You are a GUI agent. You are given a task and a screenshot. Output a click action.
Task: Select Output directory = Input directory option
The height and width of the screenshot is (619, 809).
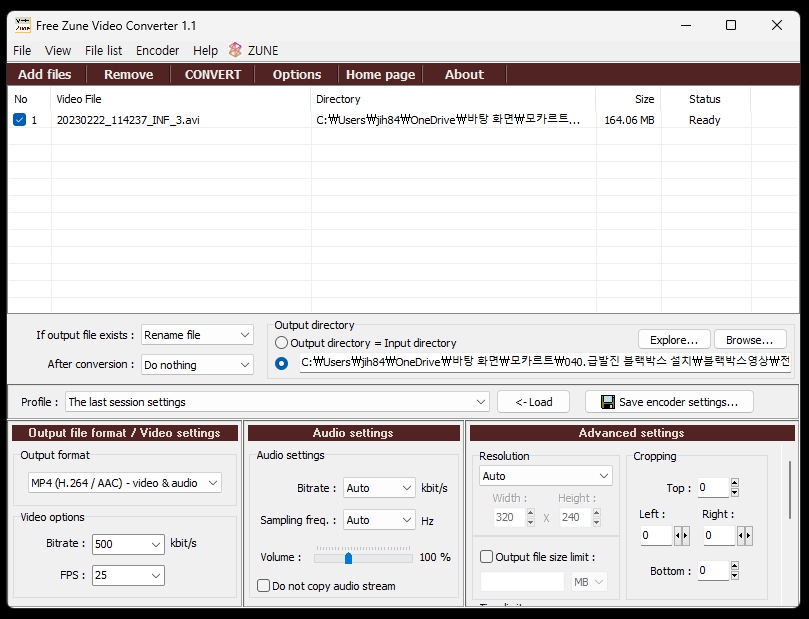click(281, 343)
